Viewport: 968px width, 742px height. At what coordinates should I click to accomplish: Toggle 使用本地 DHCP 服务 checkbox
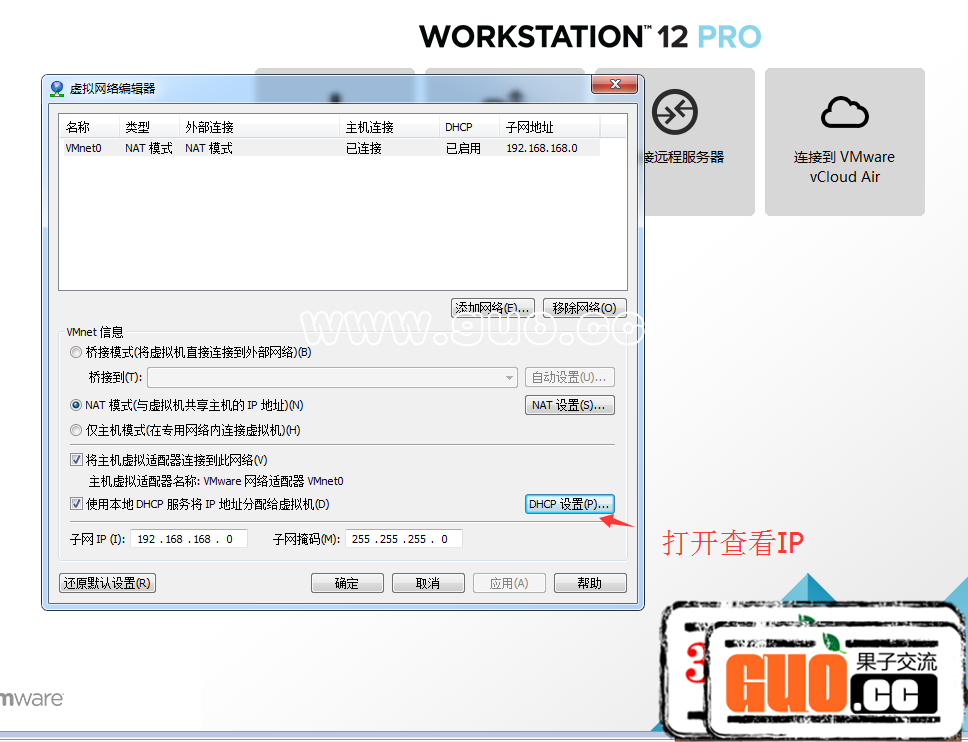(77, 504)
